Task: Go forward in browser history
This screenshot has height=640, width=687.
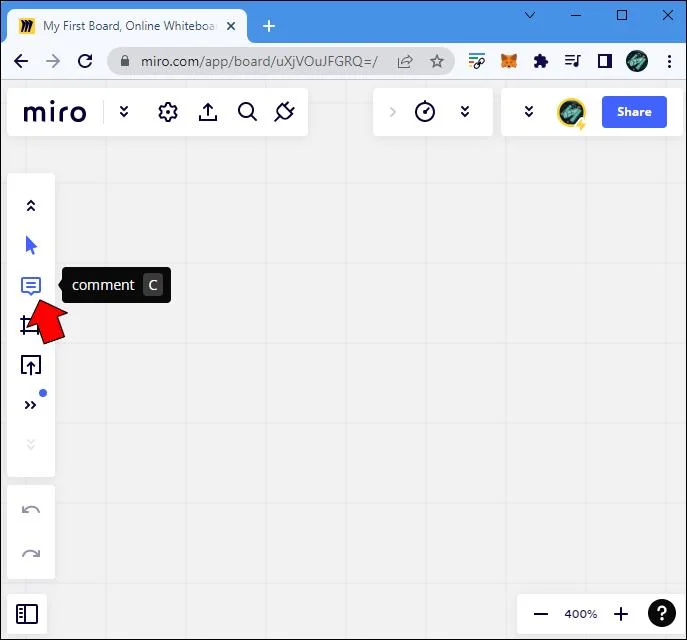Action: [53, 61]
